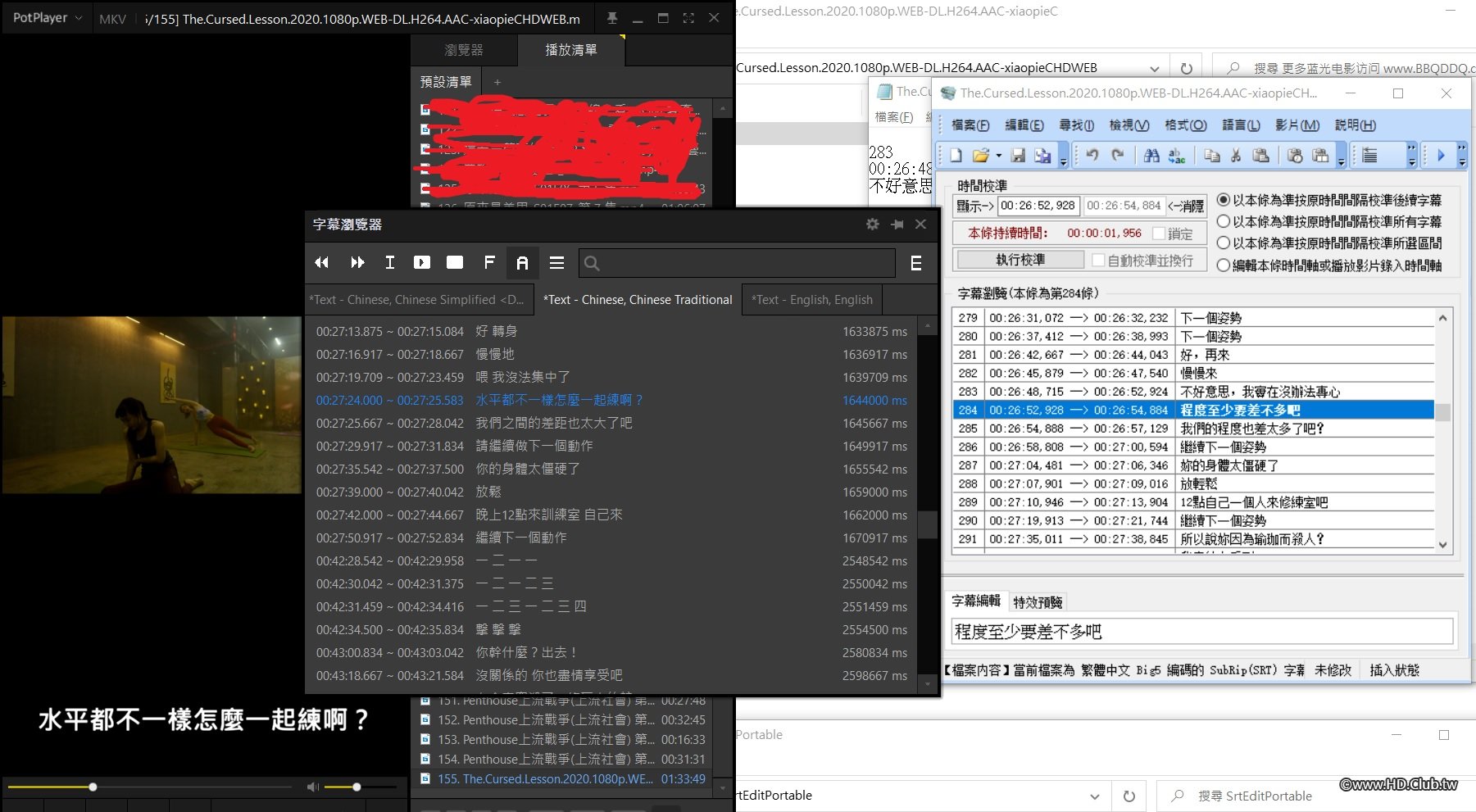Open subtitle browser settings gear
This screenshot has width=1476, height=812.
873,224
